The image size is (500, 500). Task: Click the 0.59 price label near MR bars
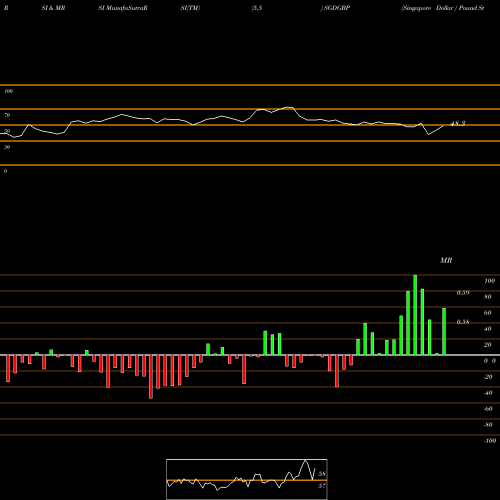click(463, 293)
